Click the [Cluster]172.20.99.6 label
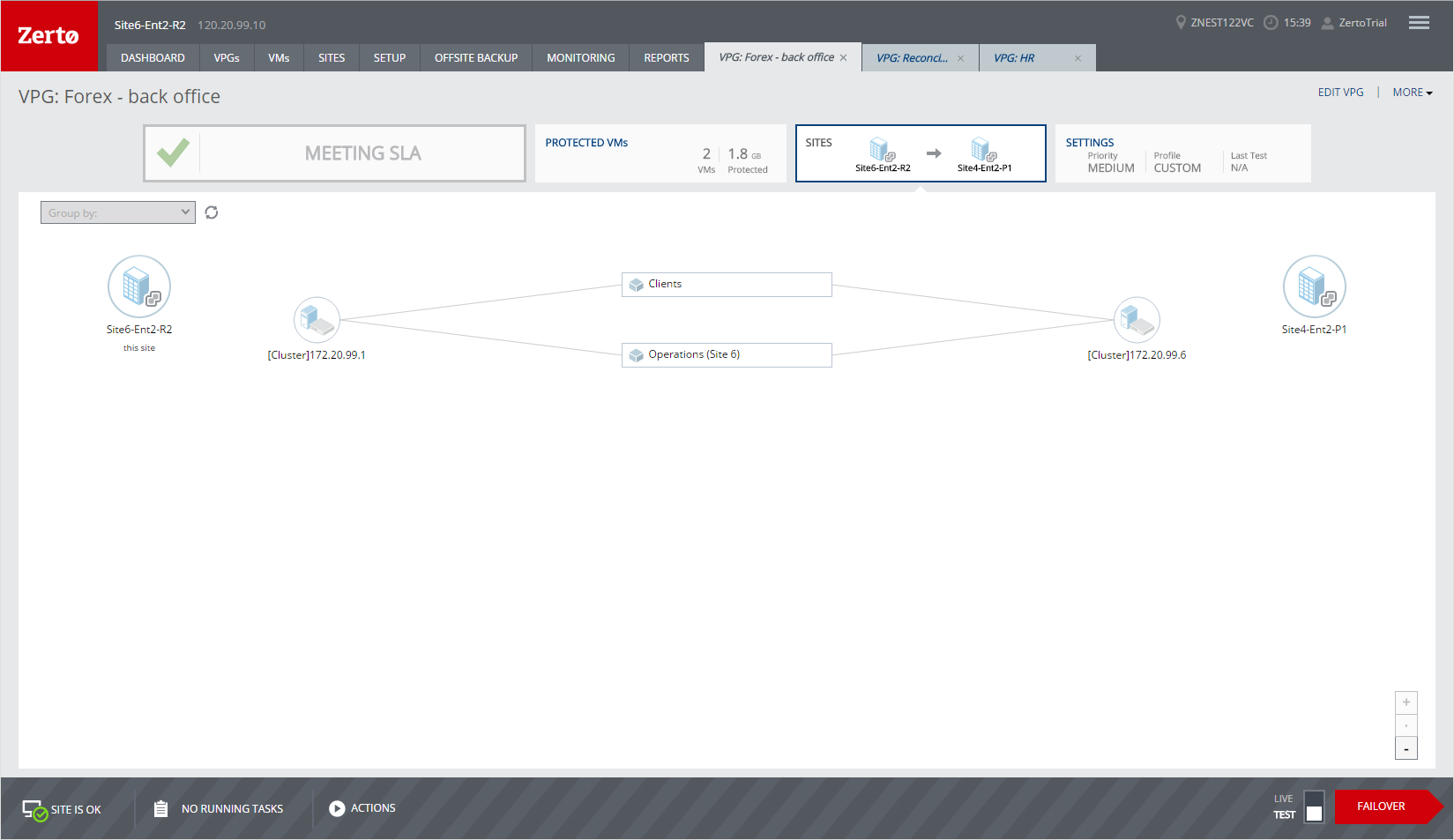 tap(1137, 355)
